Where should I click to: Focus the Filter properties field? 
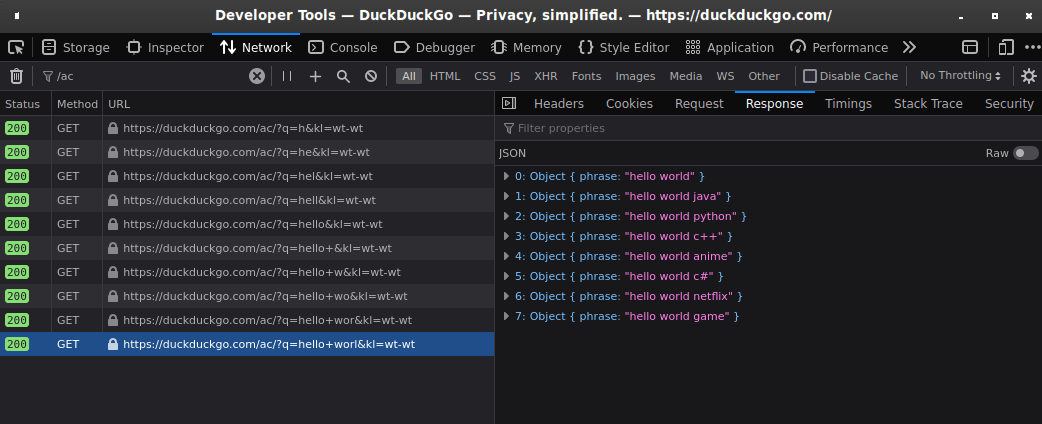click(768, 128)
